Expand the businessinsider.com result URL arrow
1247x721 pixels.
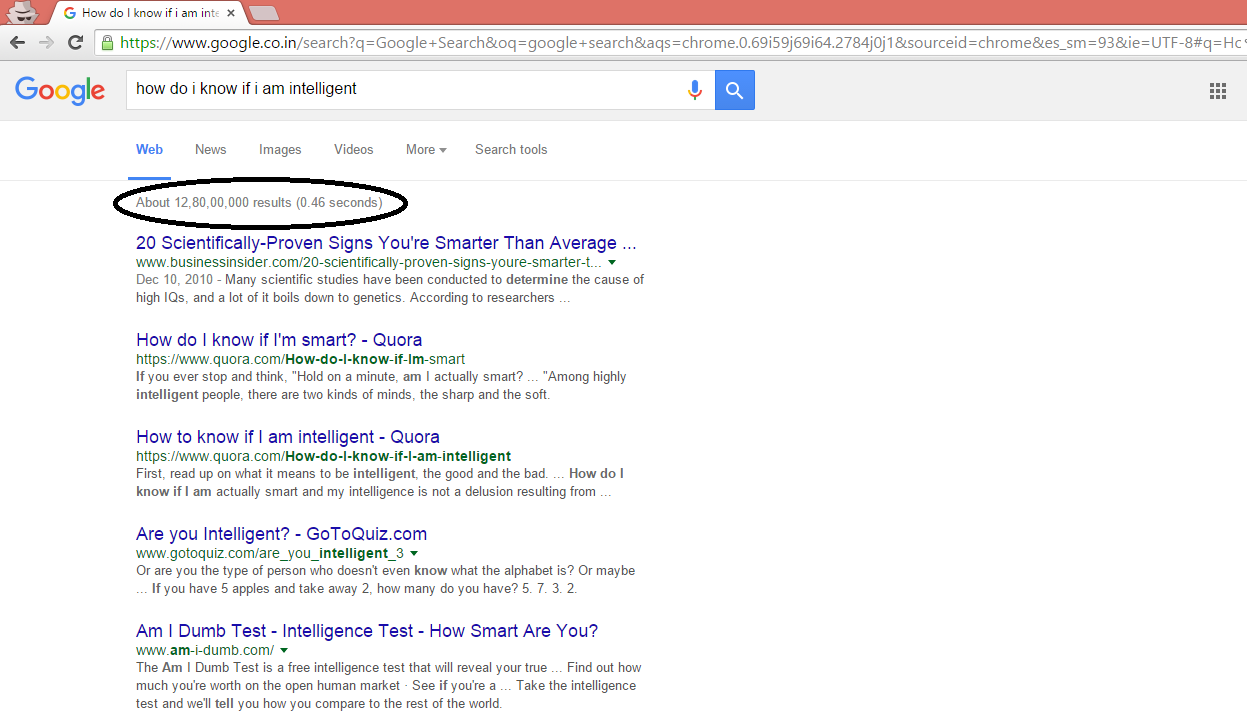612,262
